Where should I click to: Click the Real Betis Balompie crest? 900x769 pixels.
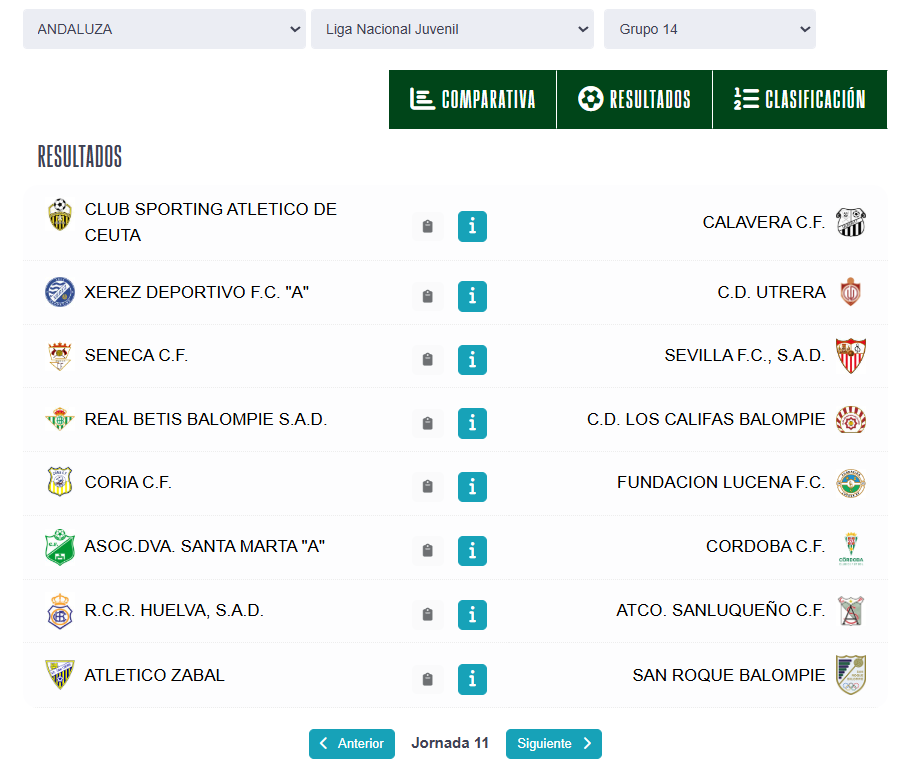coord(60,419)
